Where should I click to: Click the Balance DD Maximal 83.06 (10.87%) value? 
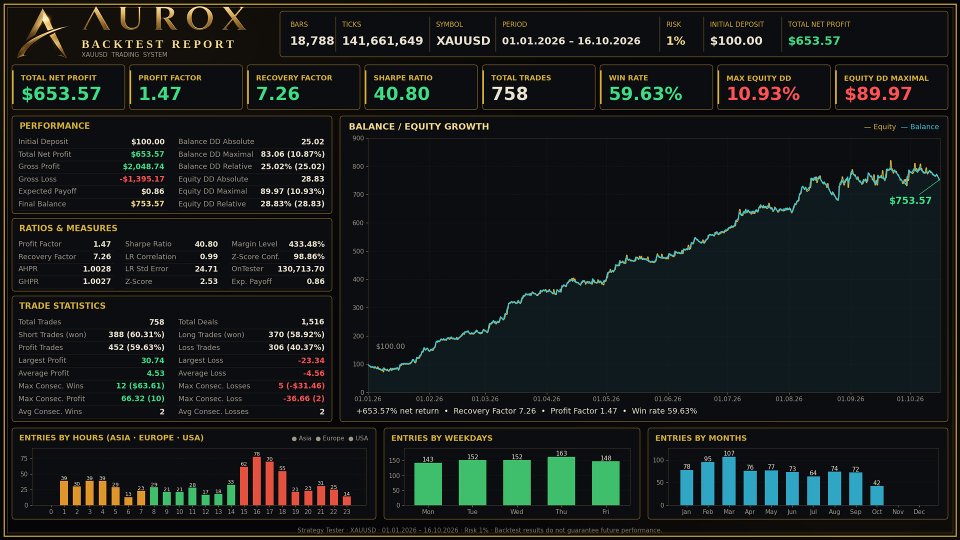[x=293, y=154]
